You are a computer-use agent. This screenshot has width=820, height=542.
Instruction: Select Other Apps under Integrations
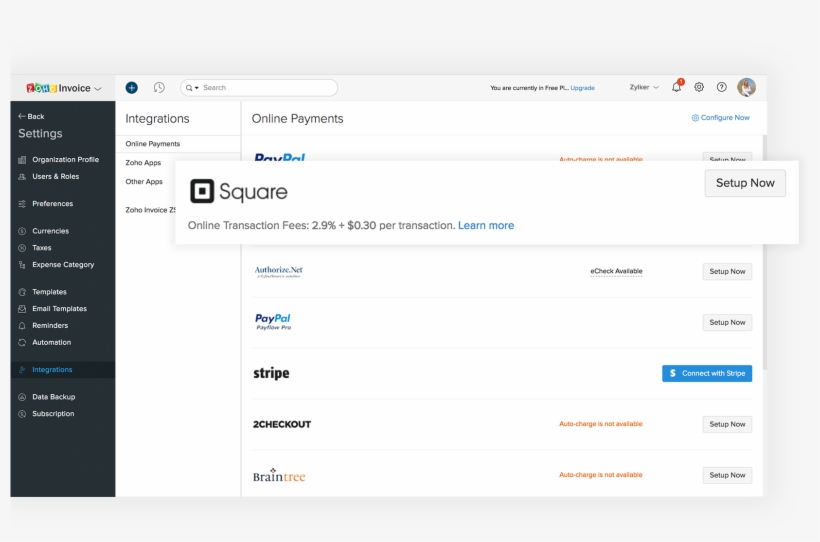[144, 182]
